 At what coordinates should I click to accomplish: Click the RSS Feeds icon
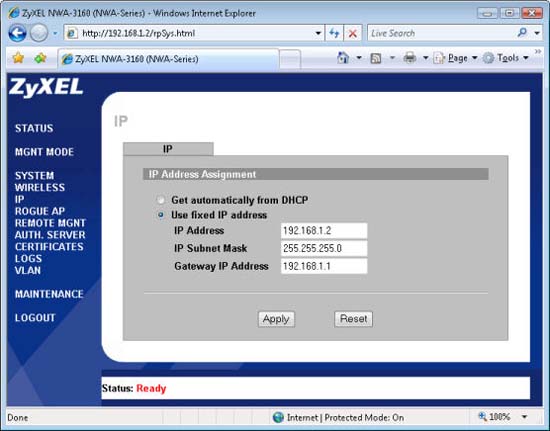click(x=376, y=58)
